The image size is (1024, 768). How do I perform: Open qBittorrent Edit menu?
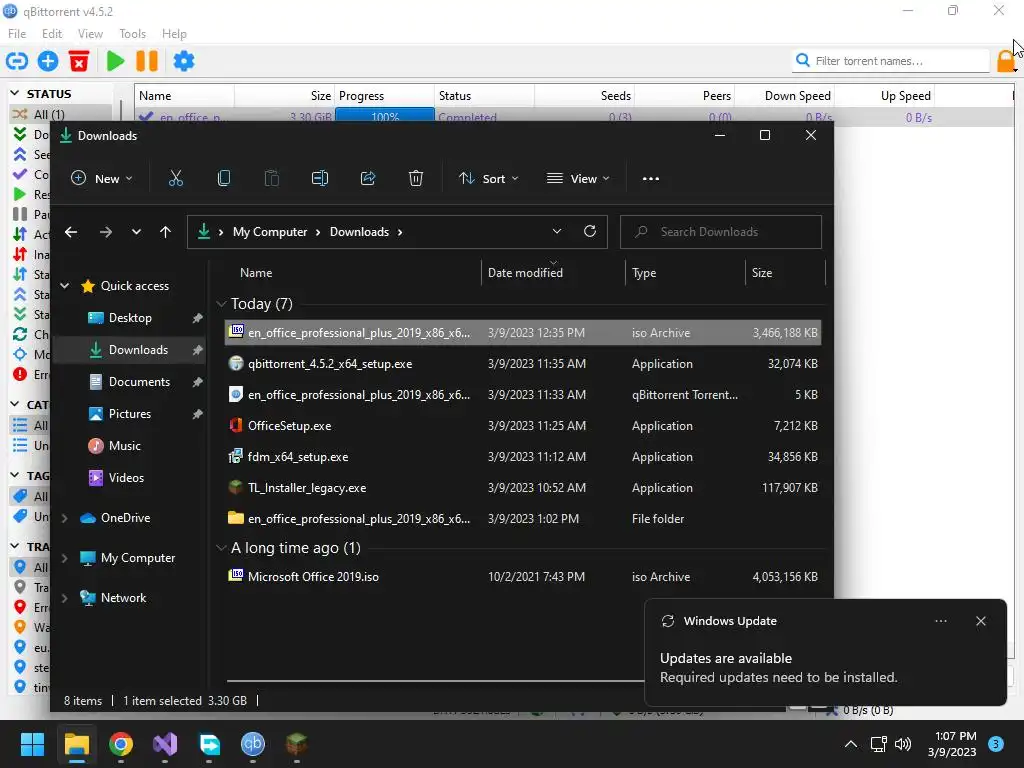52,33
